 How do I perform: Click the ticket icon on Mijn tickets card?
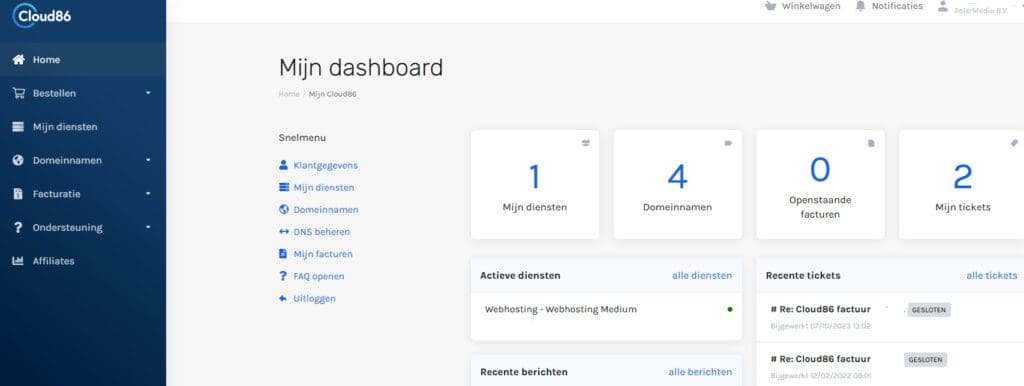pos(1014,143)
